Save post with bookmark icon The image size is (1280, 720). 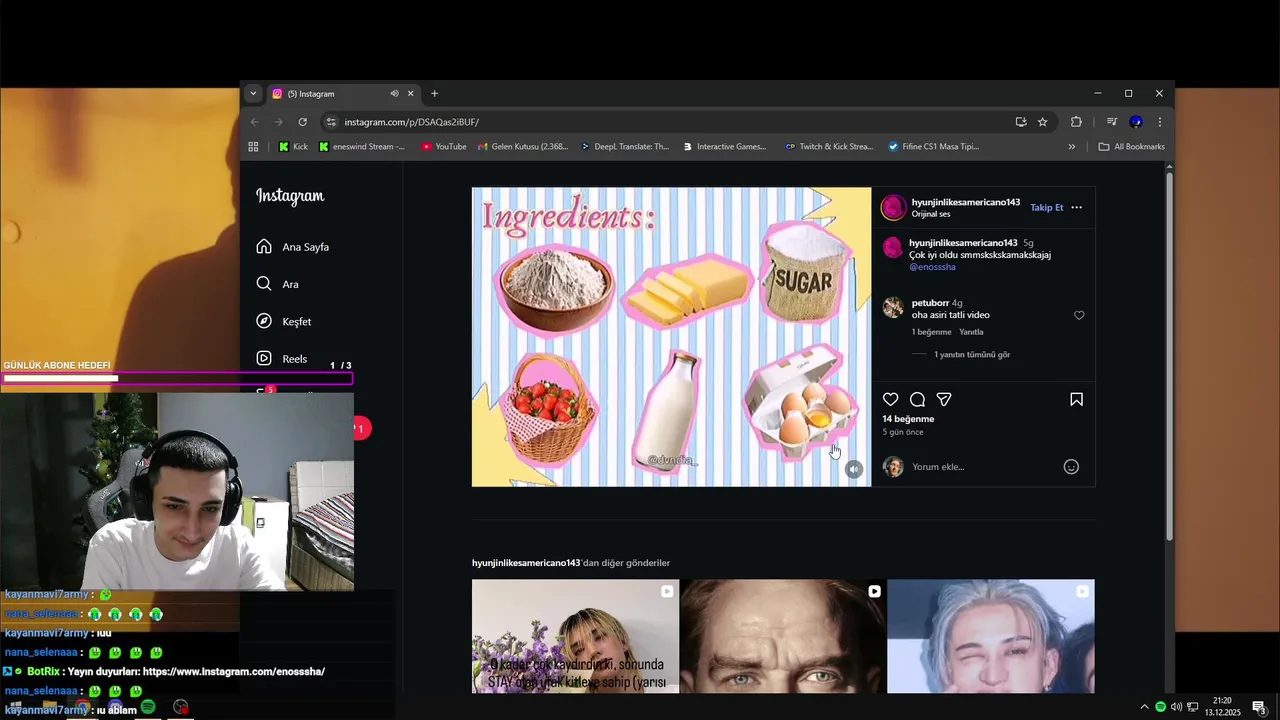(x=1076, y=399)
